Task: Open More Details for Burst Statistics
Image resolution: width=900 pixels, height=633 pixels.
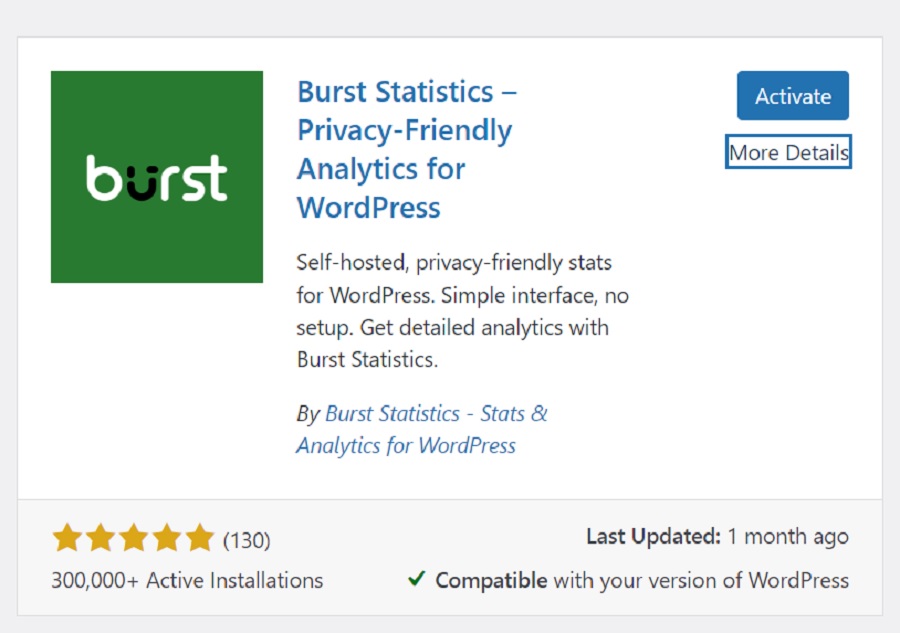Action: 788,152
